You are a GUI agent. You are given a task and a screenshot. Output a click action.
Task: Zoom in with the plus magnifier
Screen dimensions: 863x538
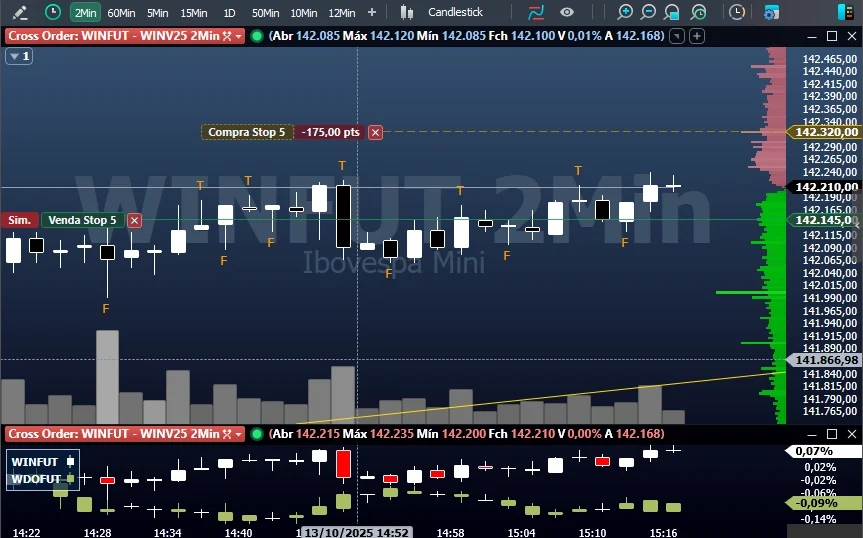[x=624, y=12]
